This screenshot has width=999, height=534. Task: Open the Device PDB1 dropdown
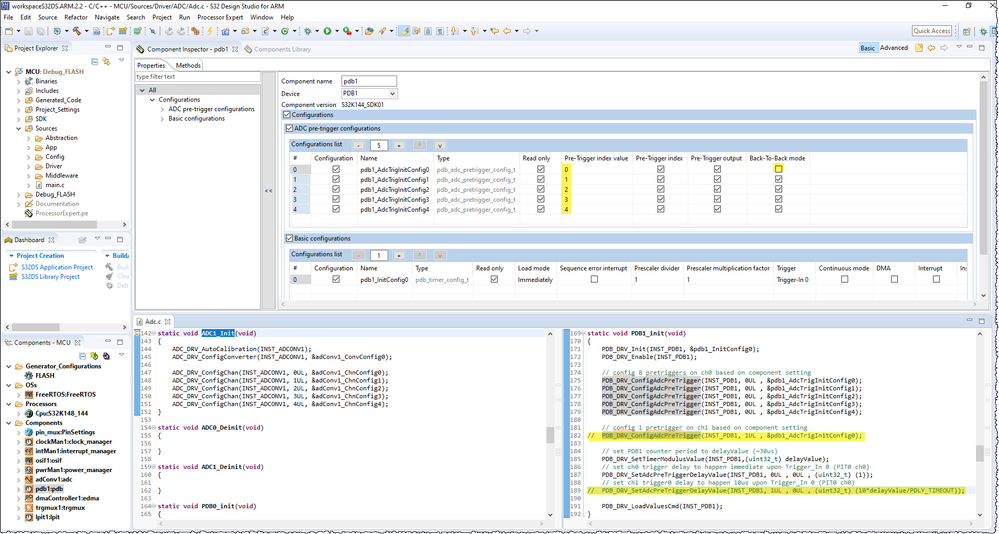click(391, 93)
